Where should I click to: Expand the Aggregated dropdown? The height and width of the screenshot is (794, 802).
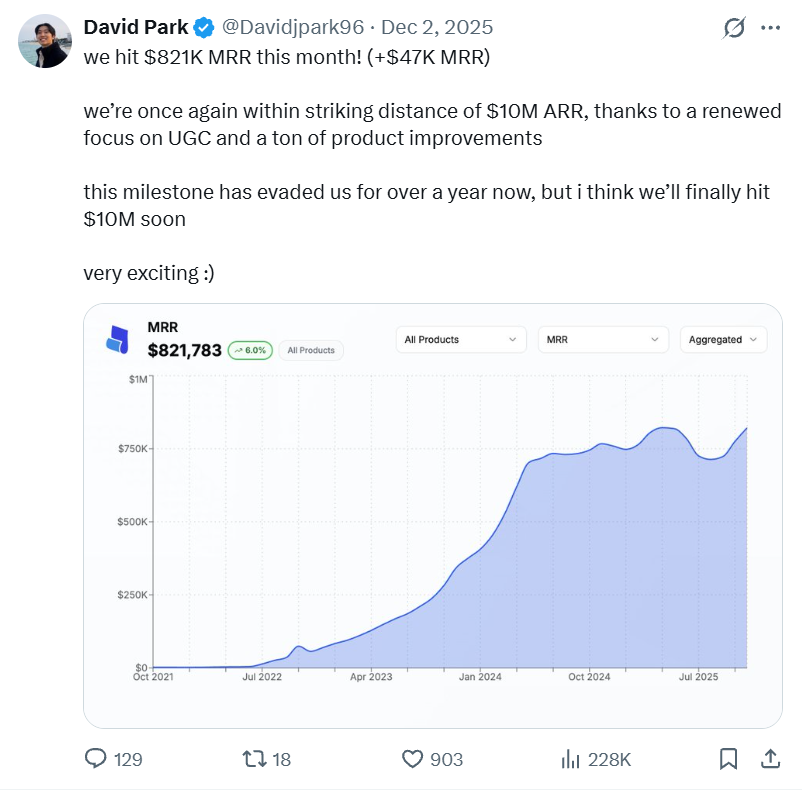pos(722,339)
